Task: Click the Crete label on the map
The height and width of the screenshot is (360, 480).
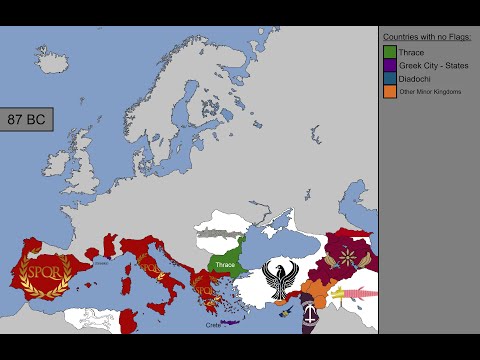Action: click(213, 325)
